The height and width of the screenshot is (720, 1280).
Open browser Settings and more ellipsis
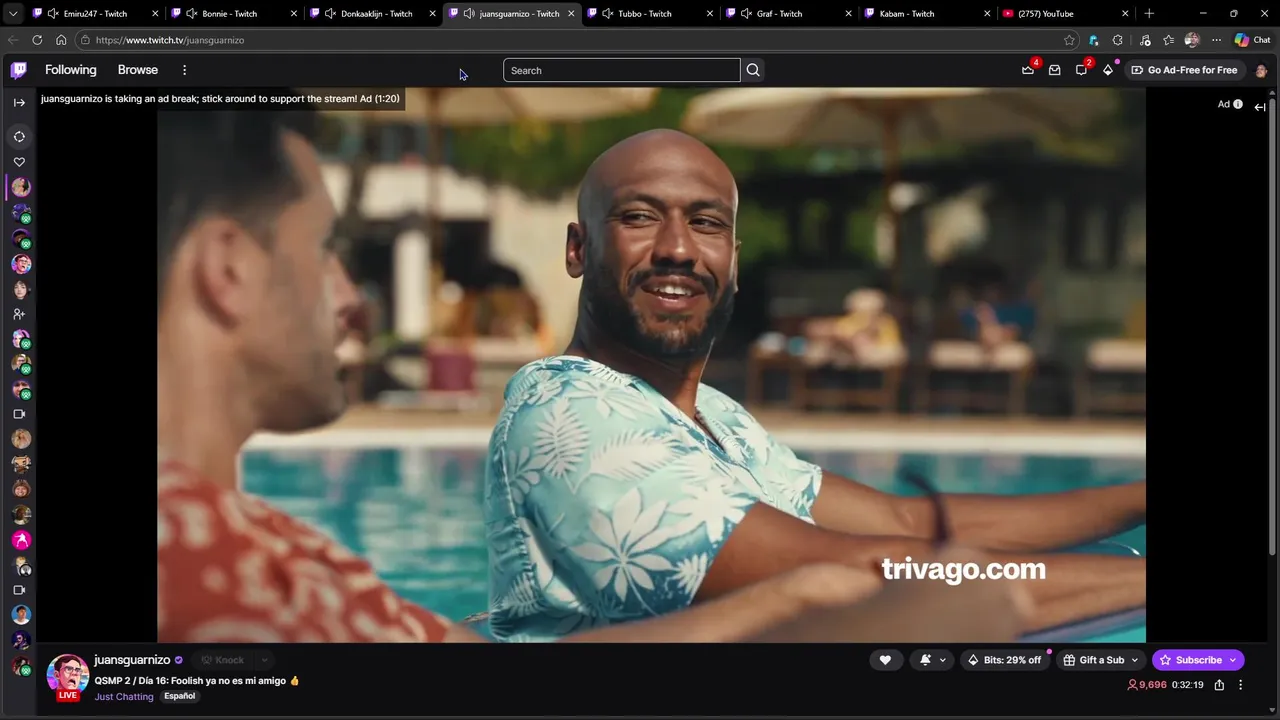(1216, 40)
